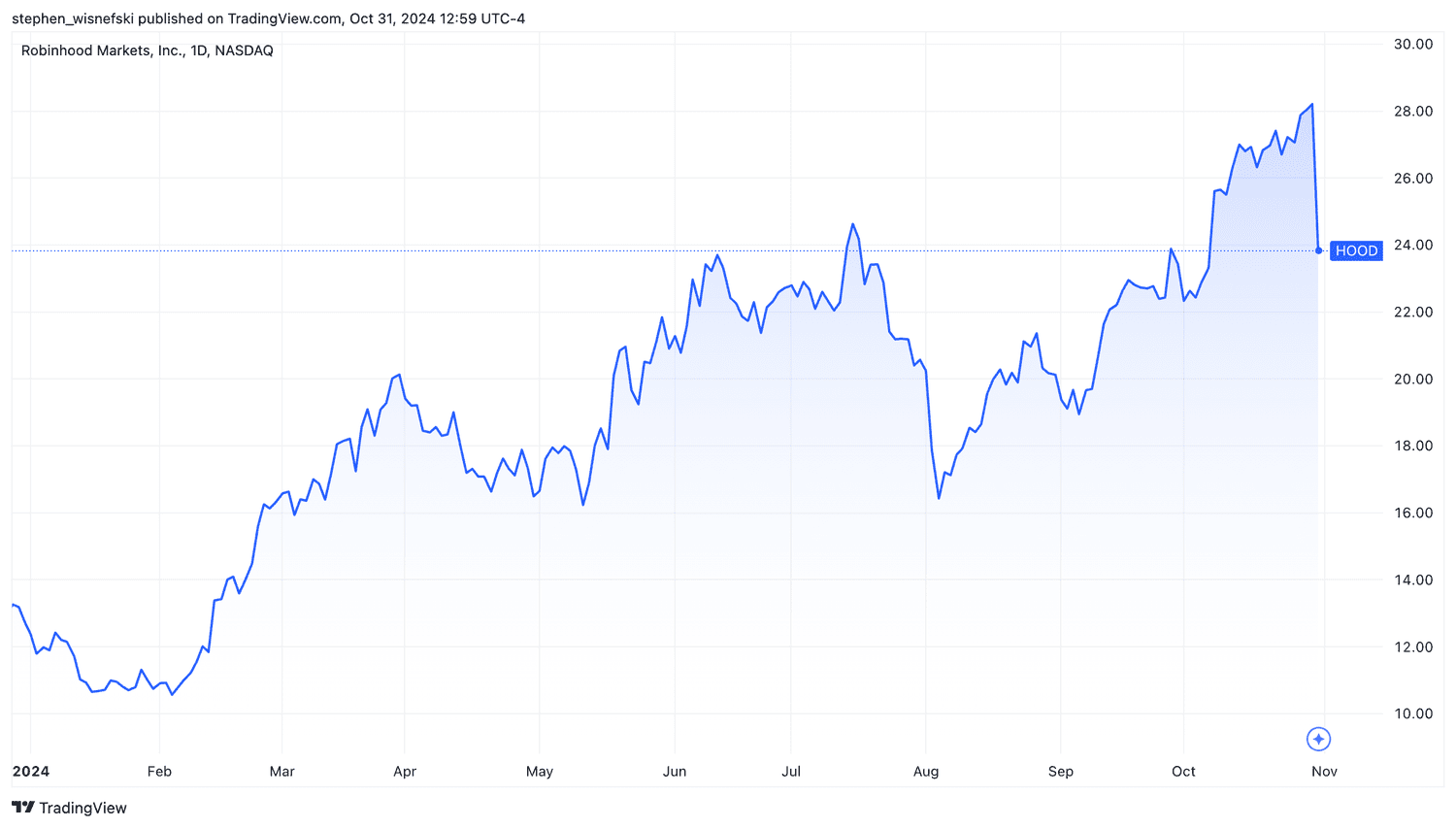The height and width of the screenshot is (828, 1456).
Task: Click the Feb label on the time axis
Action: [159, 772]
